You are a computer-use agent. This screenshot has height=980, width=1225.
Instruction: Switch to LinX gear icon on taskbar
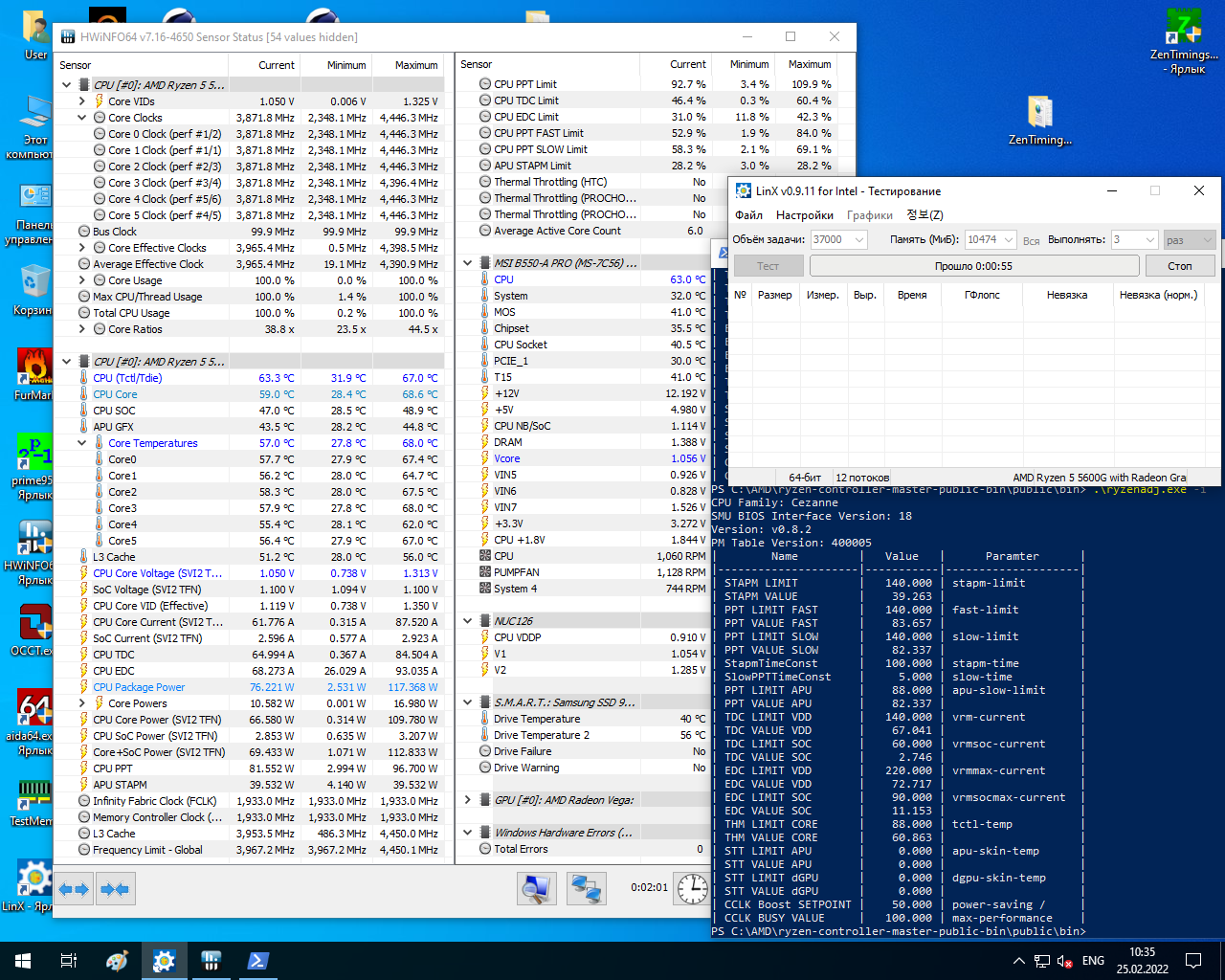click(x=164, y=961)
